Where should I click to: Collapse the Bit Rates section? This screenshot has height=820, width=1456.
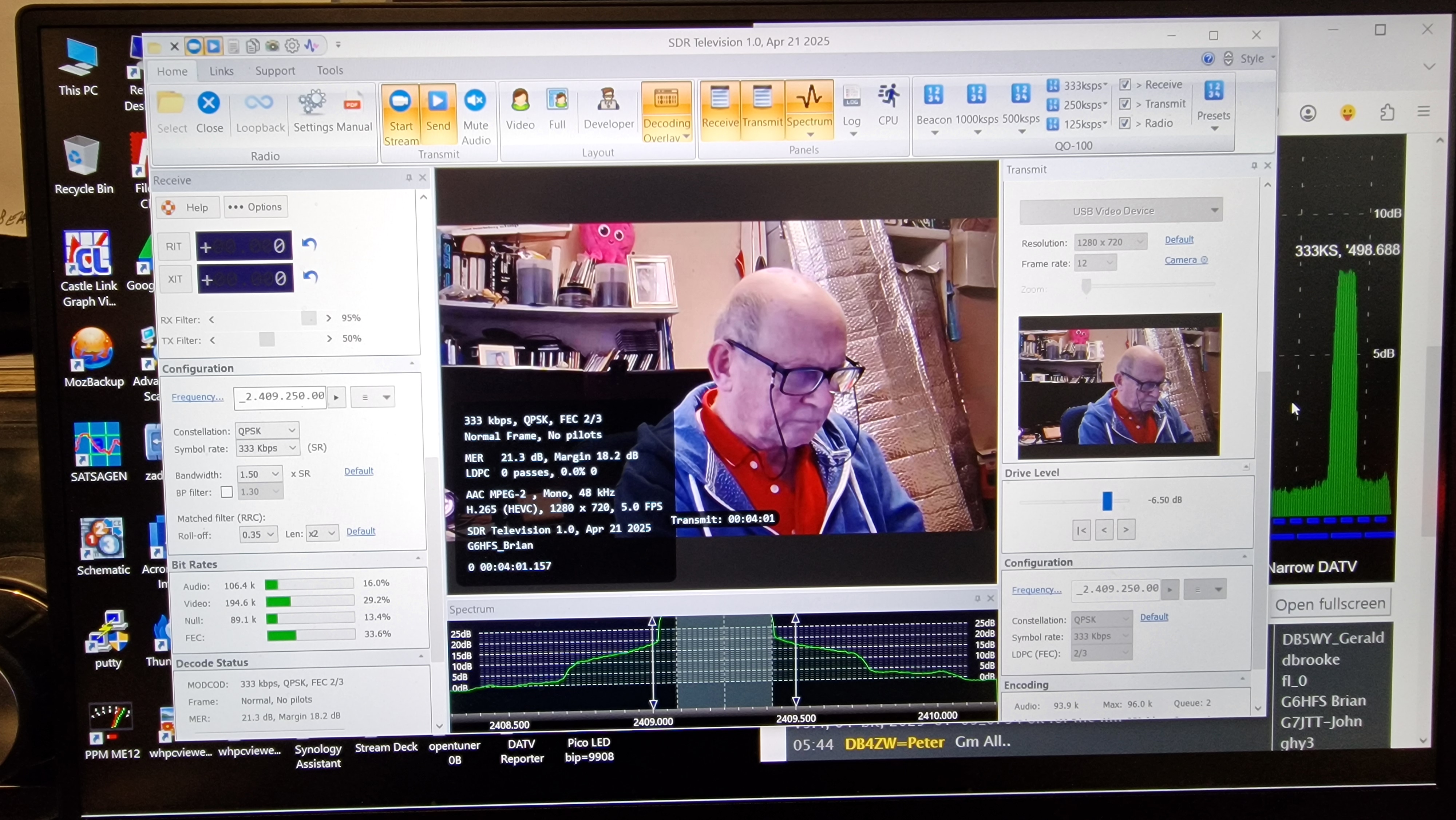[x=418, y=559]
